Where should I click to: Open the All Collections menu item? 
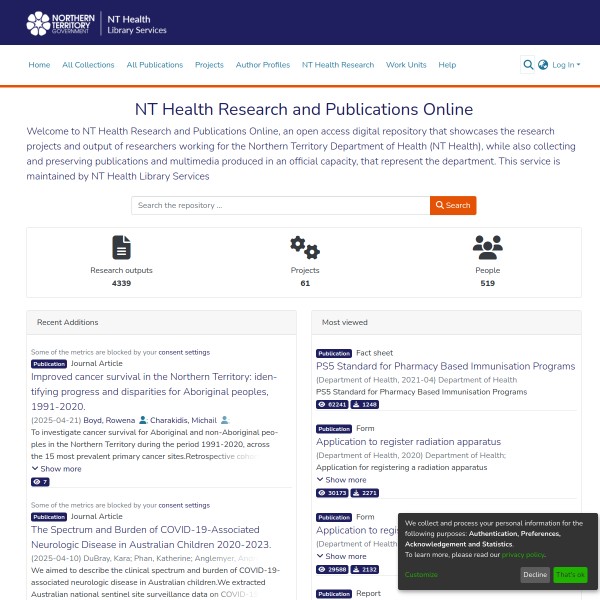[88, 65]
